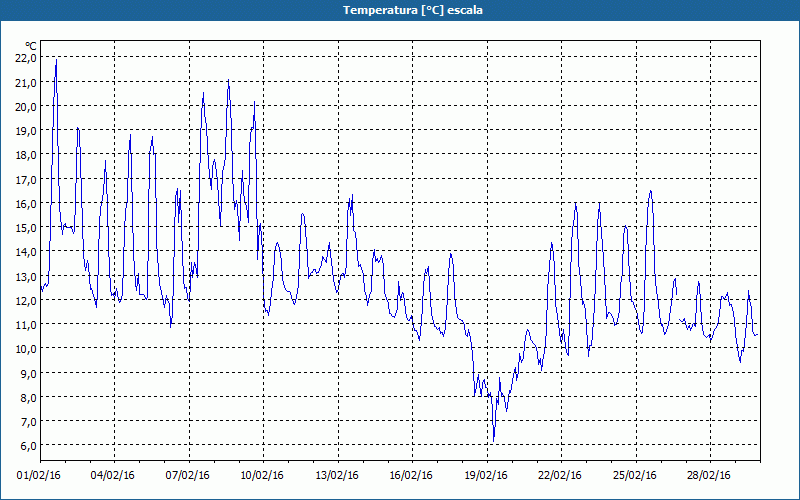Click the 25/02/16 date label
This screenshot has width=800, height=500.
pyautogui.click(x=635, y=476)
